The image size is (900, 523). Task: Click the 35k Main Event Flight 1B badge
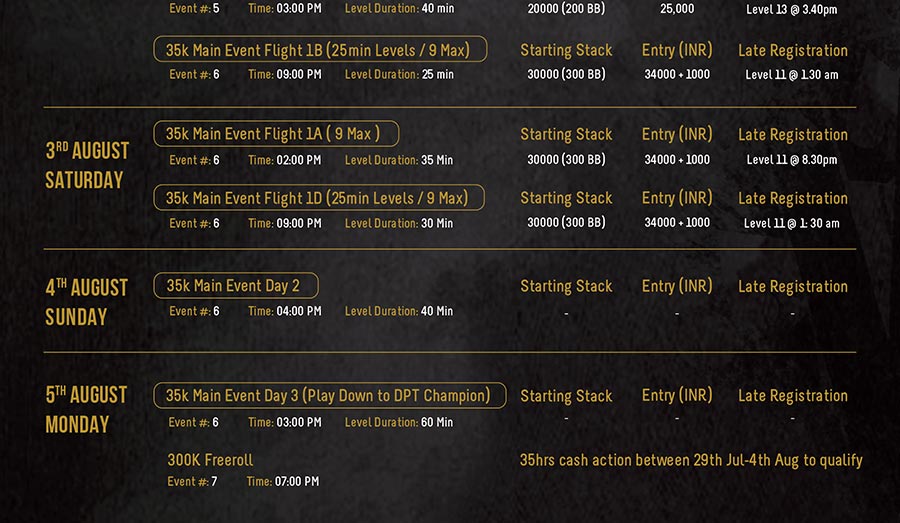[x=320, y=49]
